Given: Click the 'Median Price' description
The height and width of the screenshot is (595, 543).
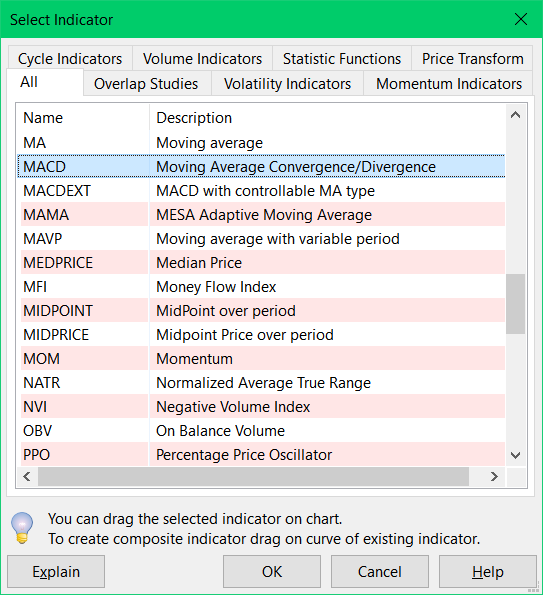Looking at the screenshot, I should [199, 263].
